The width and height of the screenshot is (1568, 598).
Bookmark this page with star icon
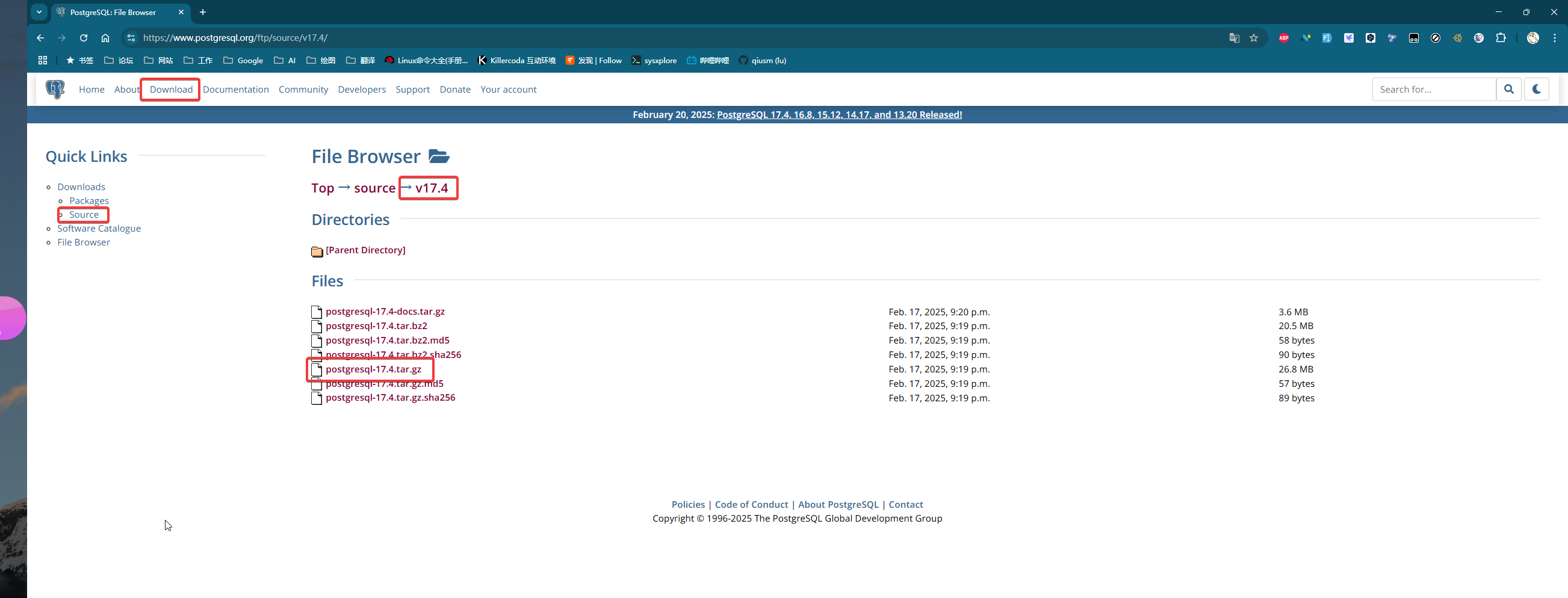[1254, 38]
